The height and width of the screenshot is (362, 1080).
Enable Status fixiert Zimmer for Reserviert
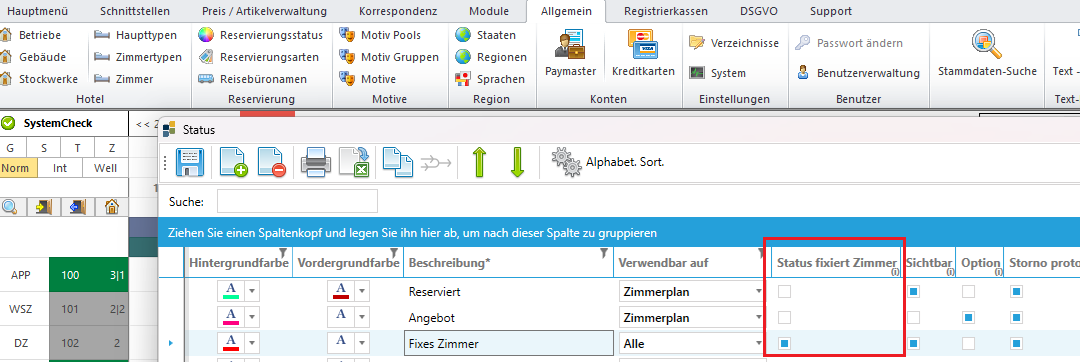coord(785,292)
